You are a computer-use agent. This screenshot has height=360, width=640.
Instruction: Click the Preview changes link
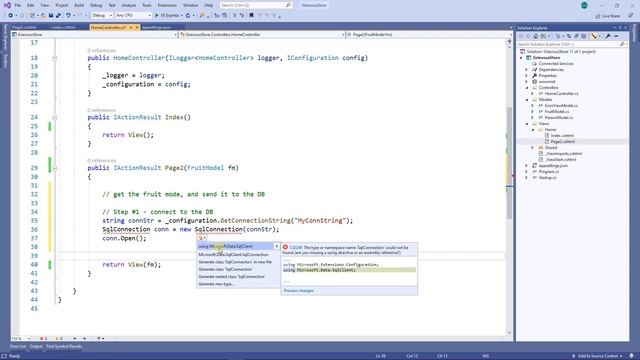[298, 291]
